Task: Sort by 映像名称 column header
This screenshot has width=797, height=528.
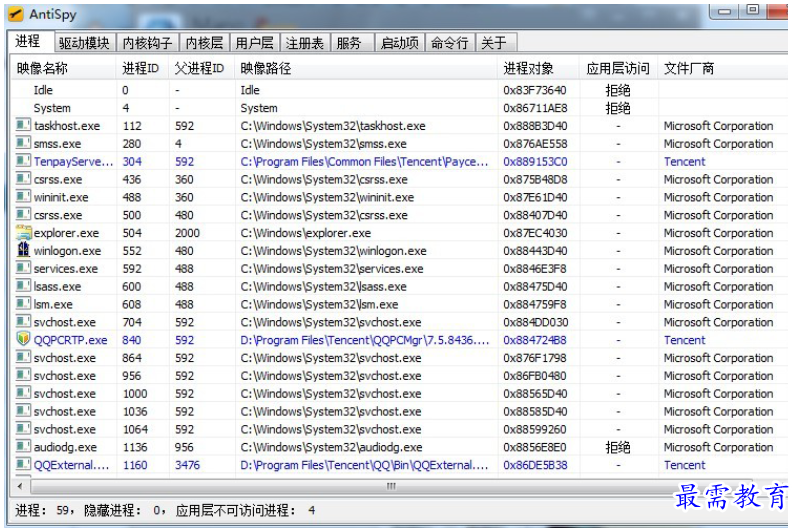Action: (x=64, y=68)
